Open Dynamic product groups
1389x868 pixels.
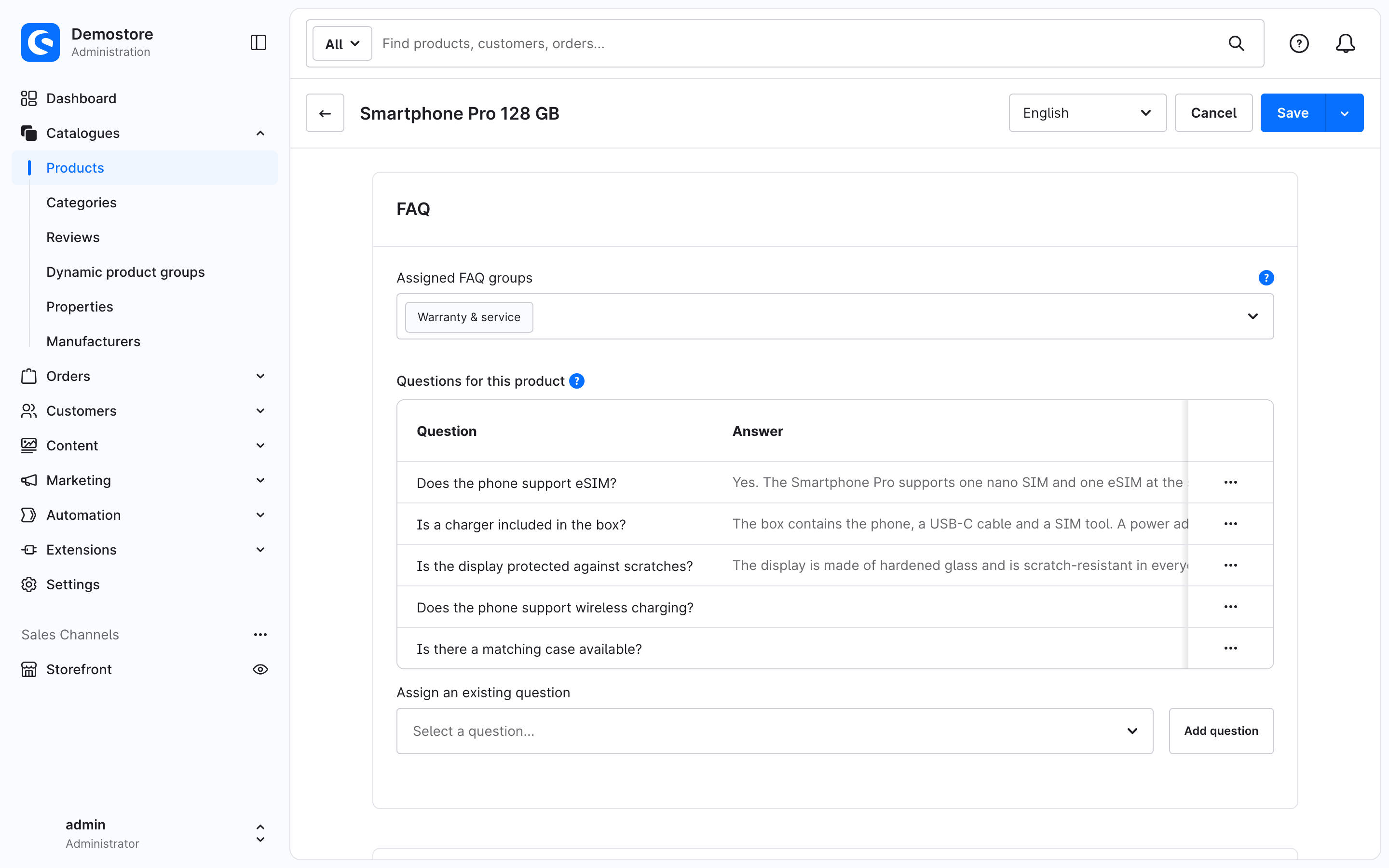(125, 272)
